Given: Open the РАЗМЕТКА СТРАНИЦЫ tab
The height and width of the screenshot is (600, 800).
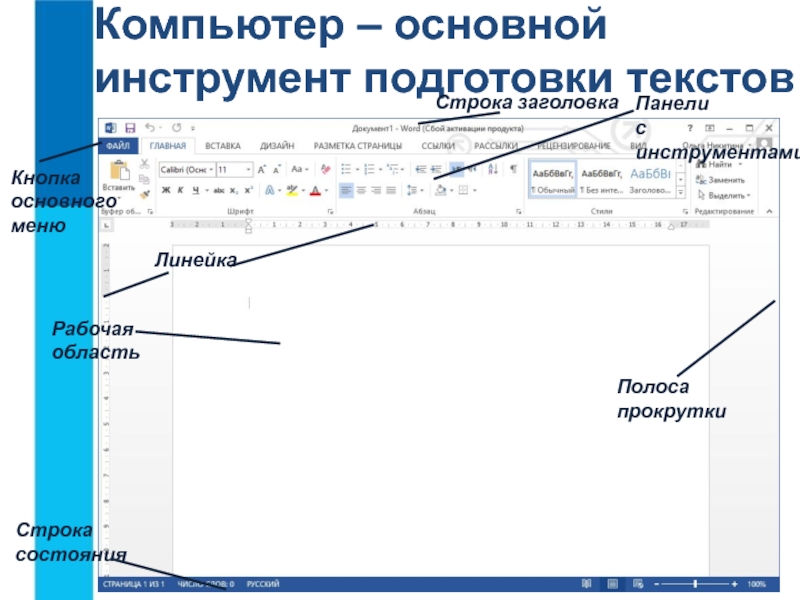Looking at the screenshot, I should (358, 146).
